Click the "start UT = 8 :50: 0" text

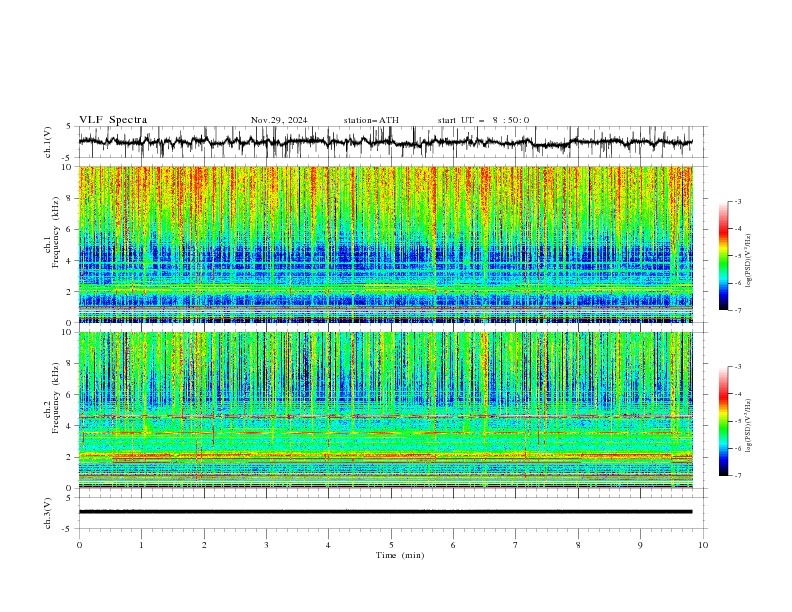pyautogui.click(x=483, y=120)
